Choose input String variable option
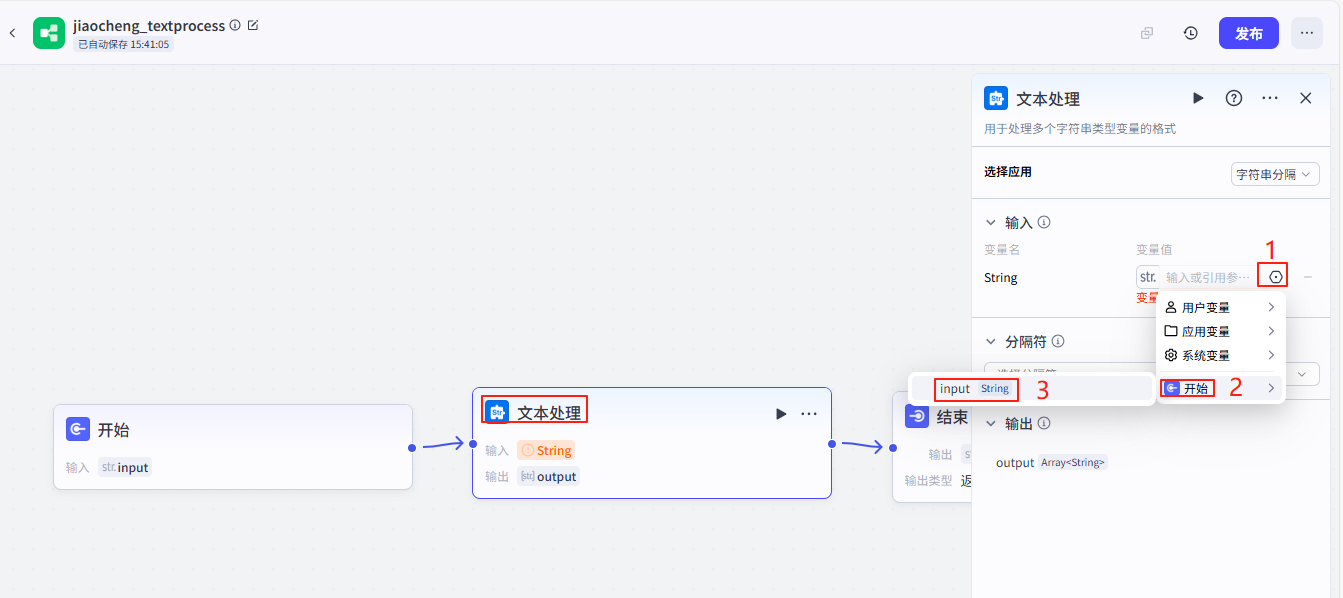Image resolution: width=1343 pixels, height=598 pixels. point(1031,389)
